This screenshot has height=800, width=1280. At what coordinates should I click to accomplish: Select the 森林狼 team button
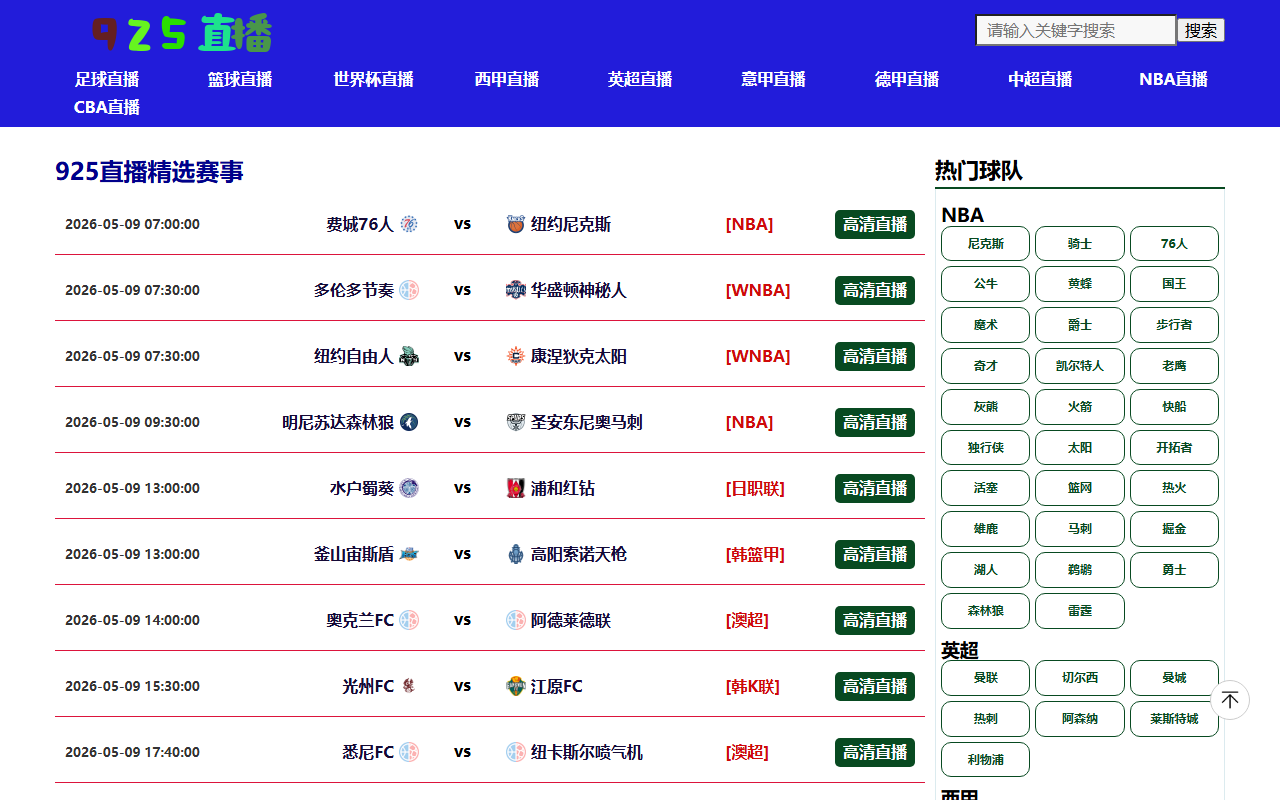985,611
